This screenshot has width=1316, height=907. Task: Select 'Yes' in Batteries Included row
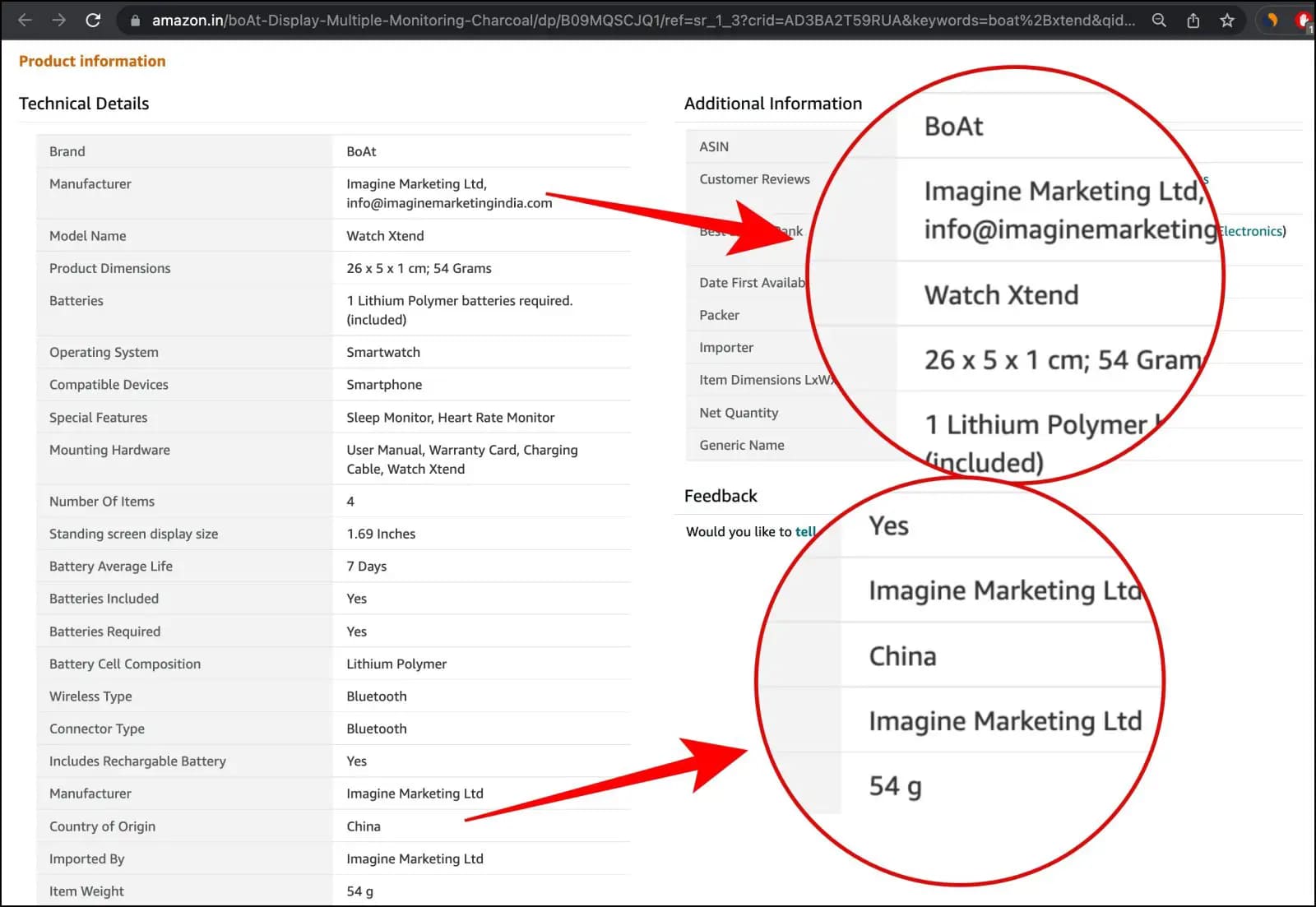(x=356, y=599)
